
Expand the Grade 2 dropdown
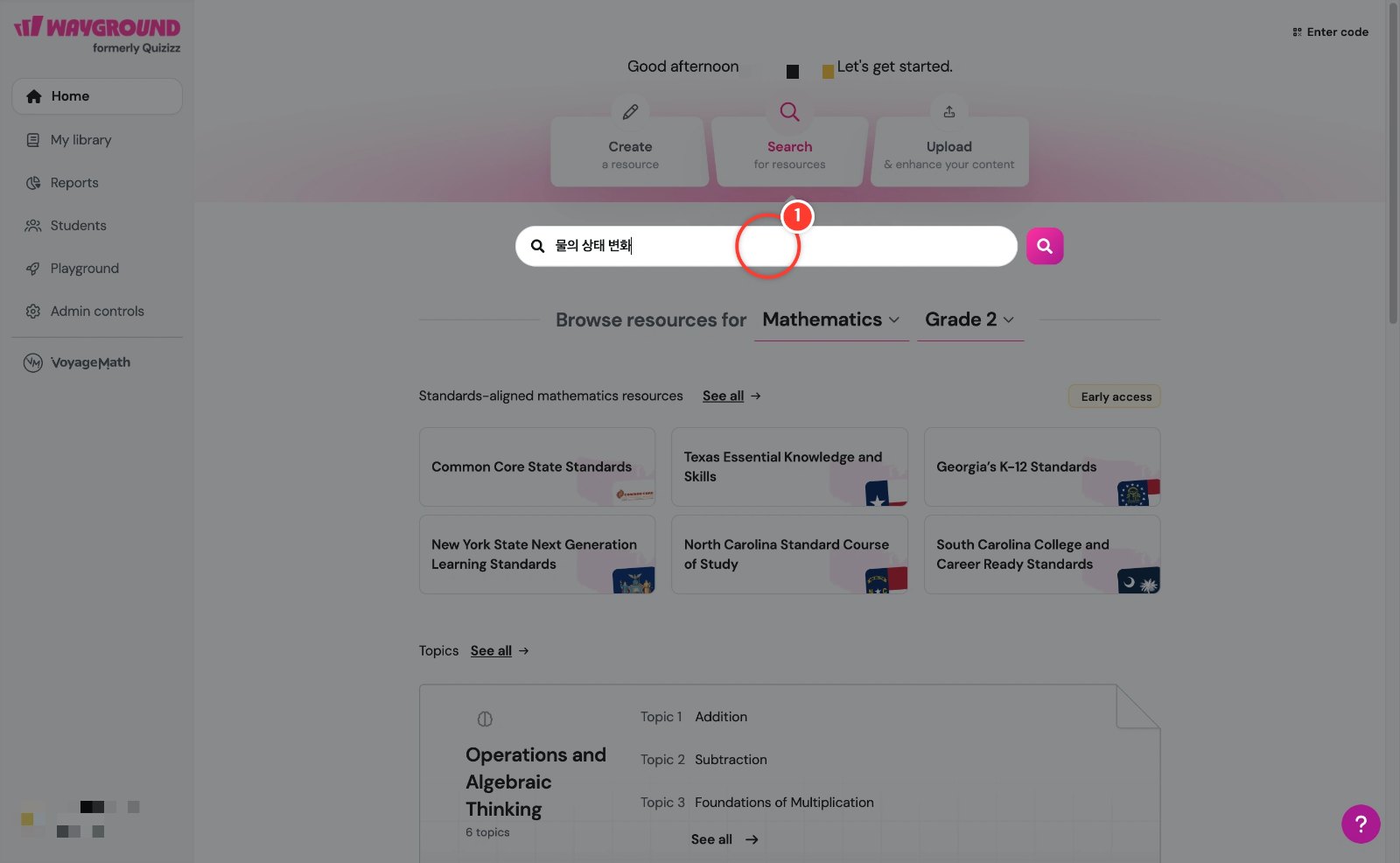pyautogui.click(x=970, y=320)
